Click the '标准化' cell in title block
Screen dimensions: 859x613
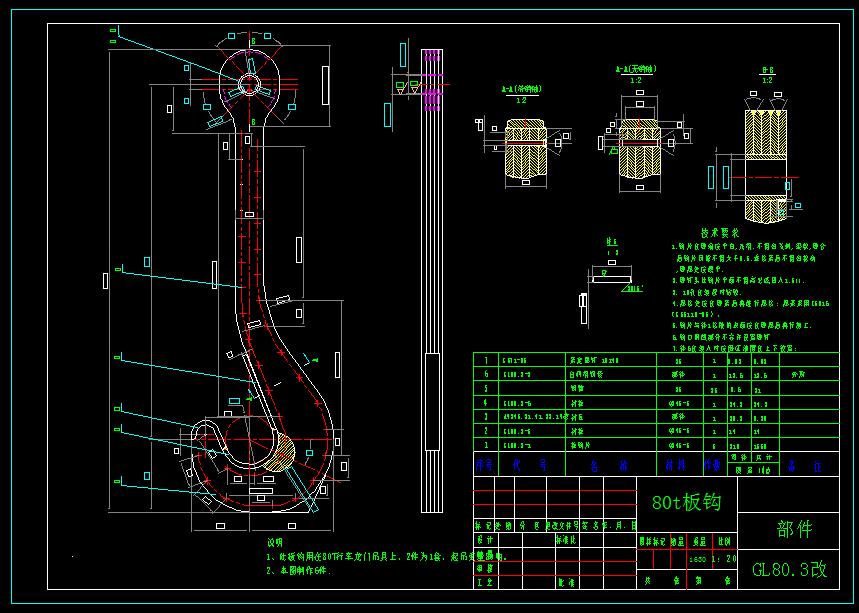[565, 540]
